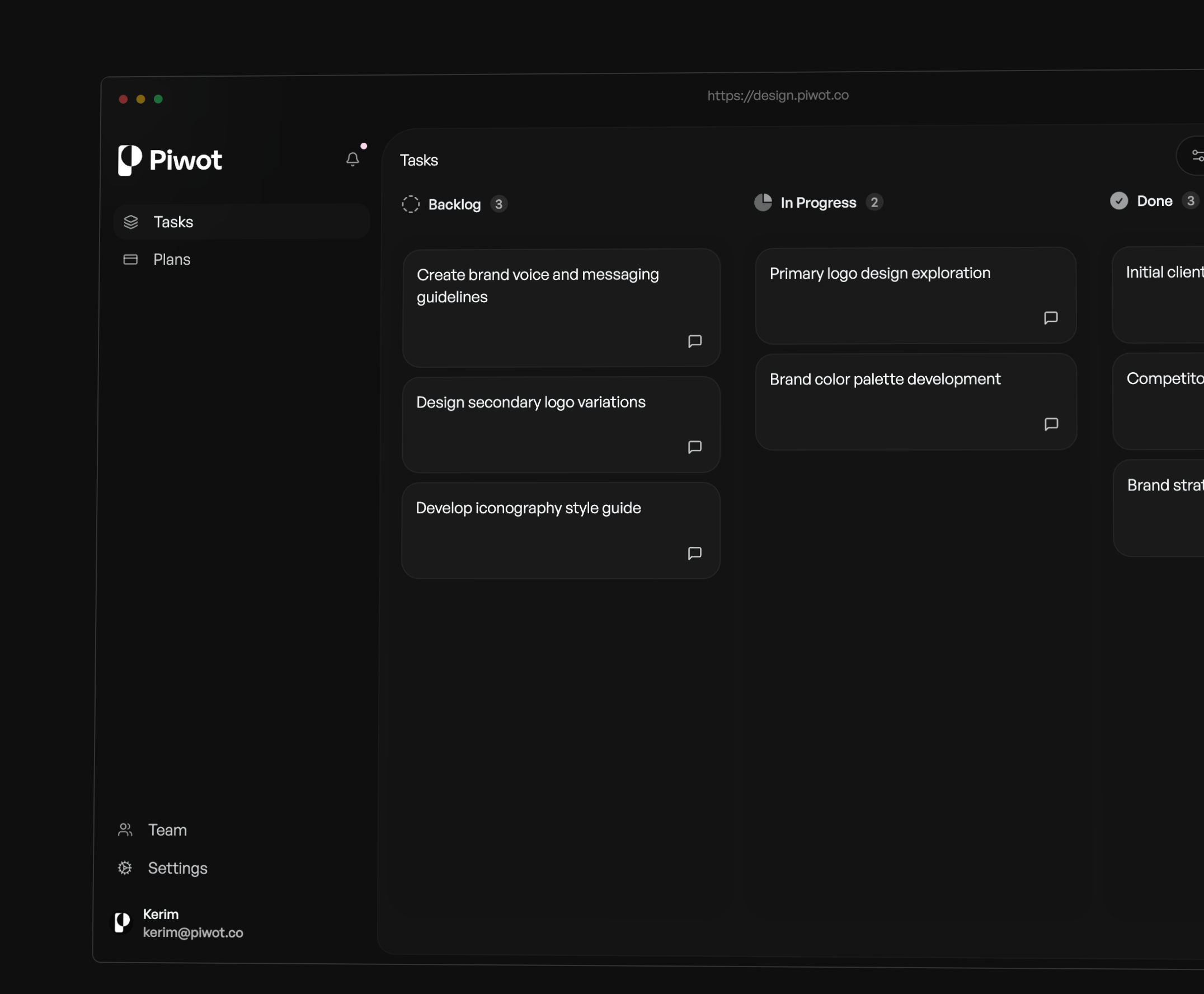Open Settings in the sidebar

[177, 868]
